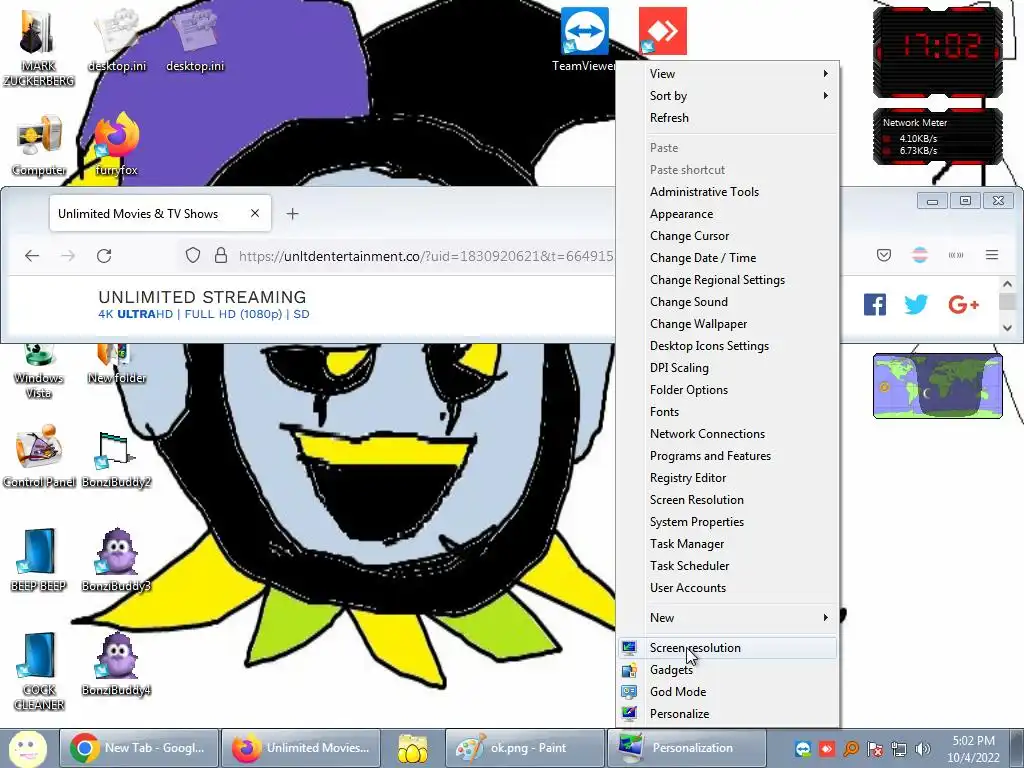Choose Appearance in the context menu

coord(728,214)
